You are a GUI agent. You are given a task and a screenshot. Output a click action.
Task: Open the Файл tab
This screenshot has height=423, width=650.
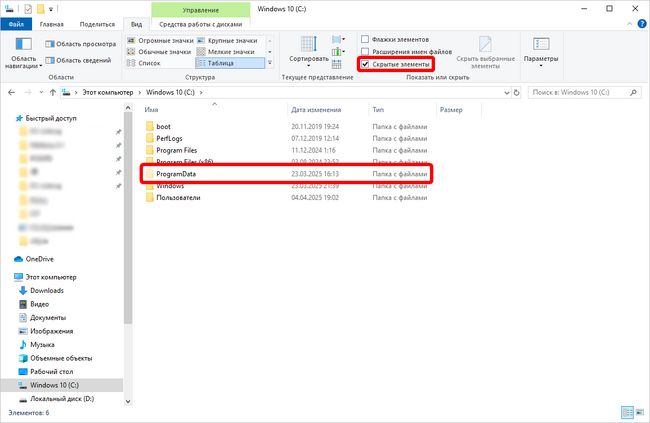click(16, 24)
